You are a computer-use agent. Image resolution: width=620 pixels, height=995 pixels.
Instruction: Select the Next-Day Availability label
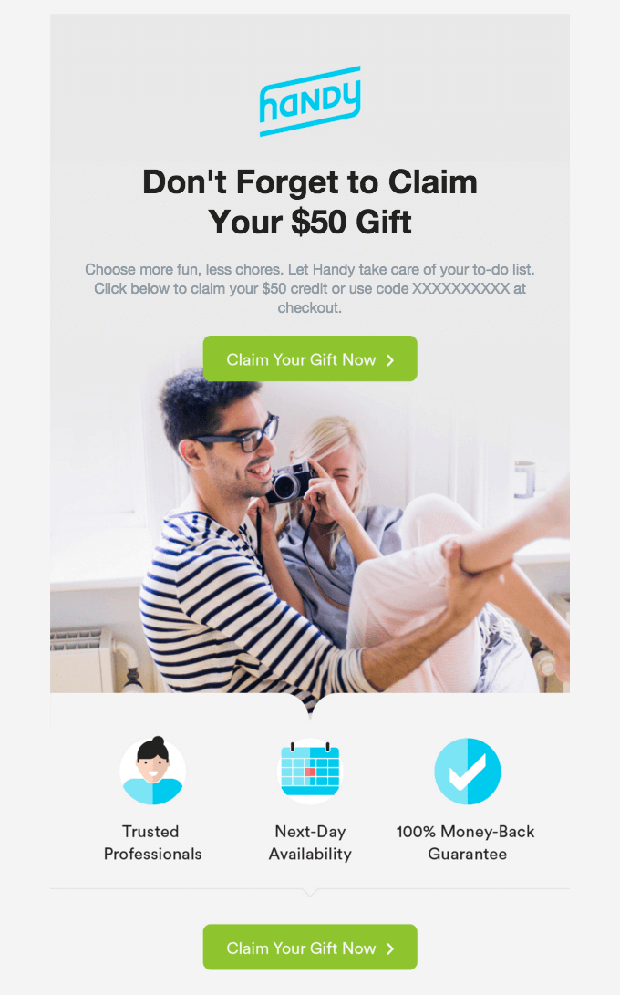click(310, 842)
